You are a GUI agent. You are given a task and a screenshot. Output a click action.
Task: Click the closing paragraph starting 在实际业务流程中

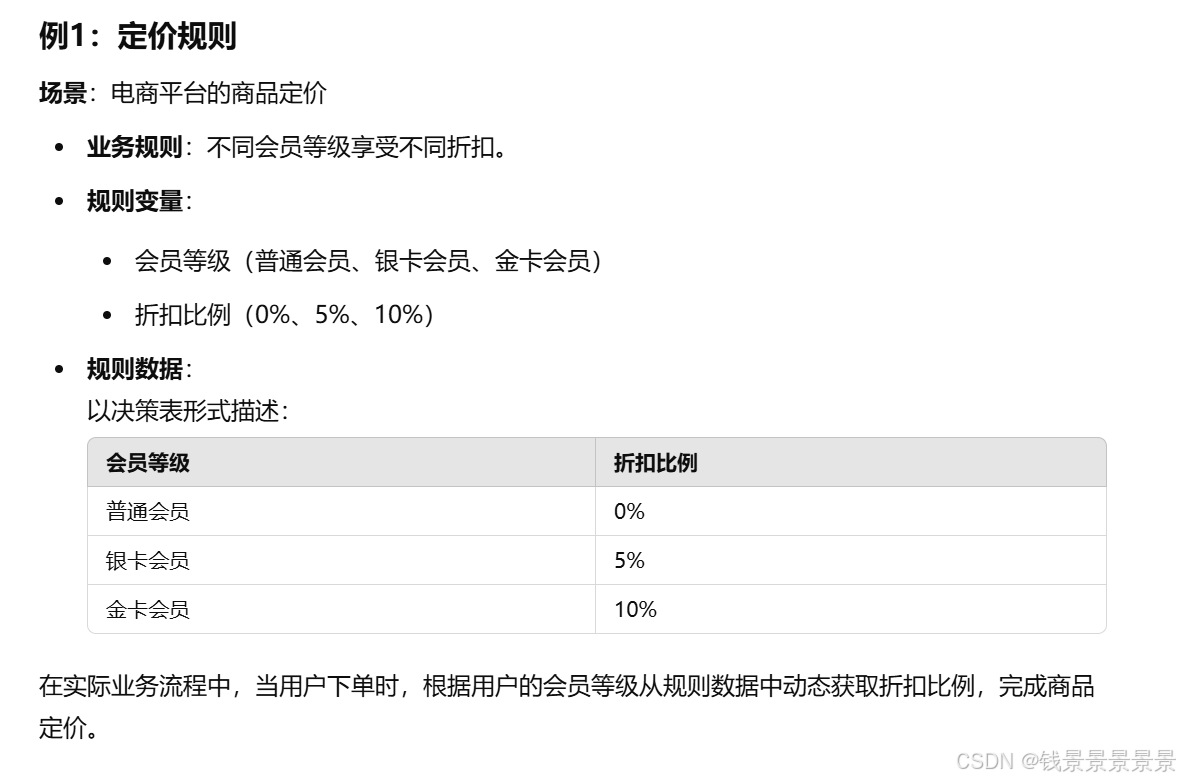click(567, 707)
